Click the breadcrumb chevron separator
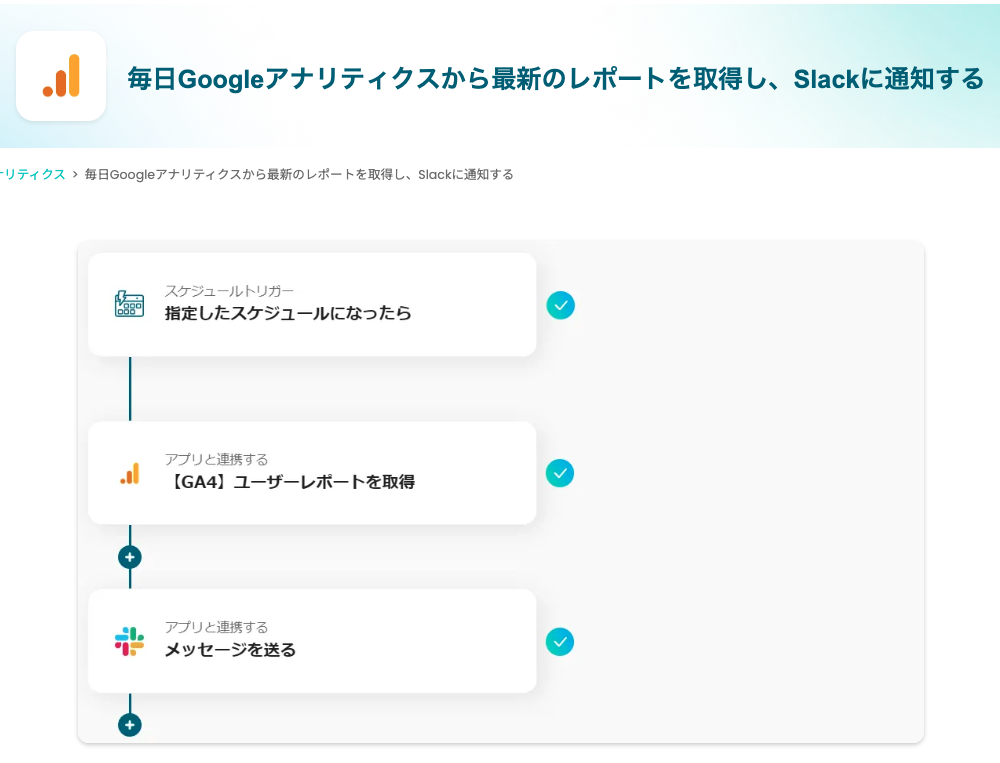Image resolution: width=1000 pixels, height=763 pixels. [75, 174]
